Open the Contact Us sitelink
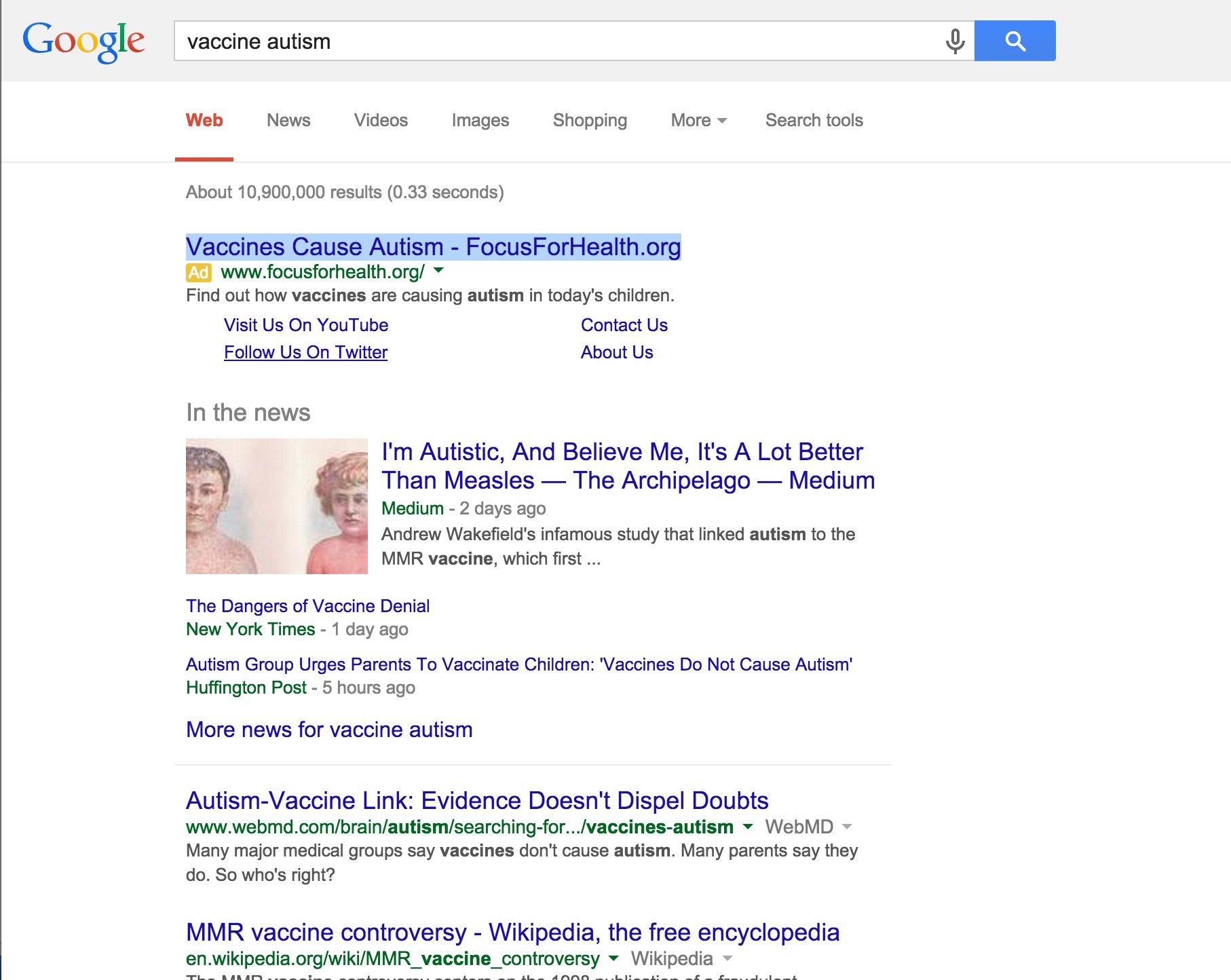Image resolution: width=1231 pixels, height=980 pixels. pyautogui.click(x=624, y=325)
